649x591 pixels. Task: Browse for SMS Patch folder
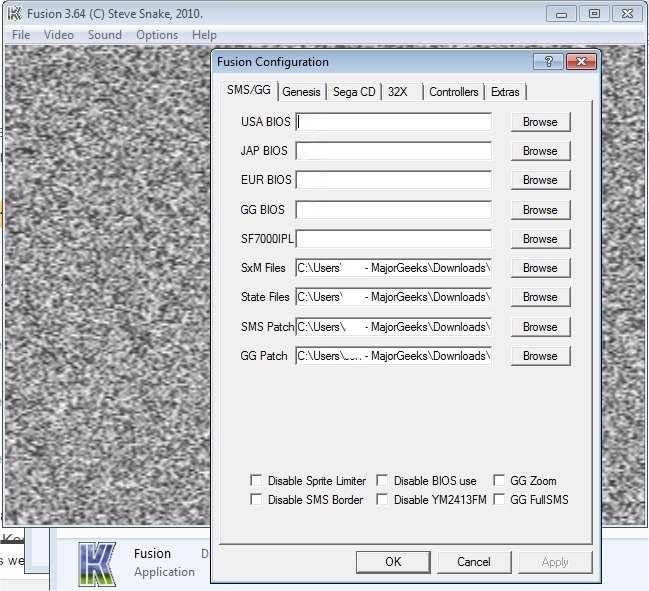tap(540, 327)
